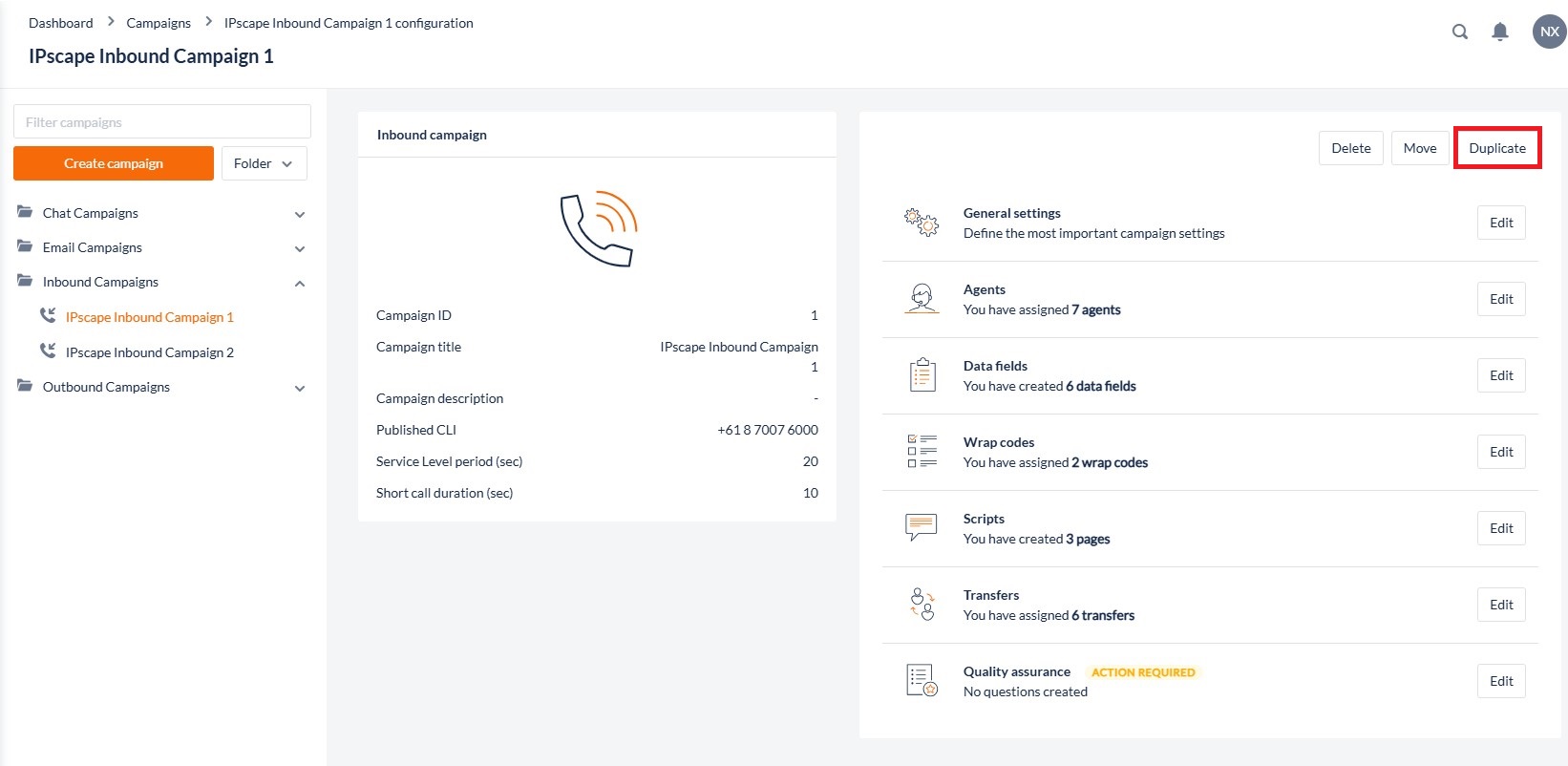Screen dimensions: 1568x766
Task: Click the Wrap codes checklist icon
Action: (x=922, y=452)
